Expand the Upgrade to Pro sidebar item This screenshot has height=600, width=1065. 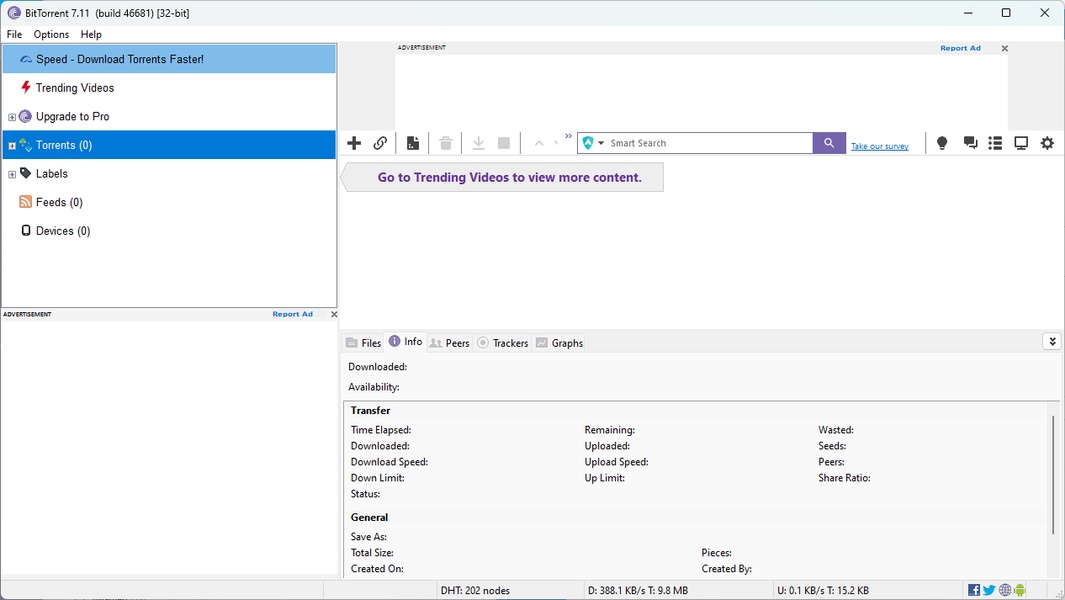pos(11,116)
